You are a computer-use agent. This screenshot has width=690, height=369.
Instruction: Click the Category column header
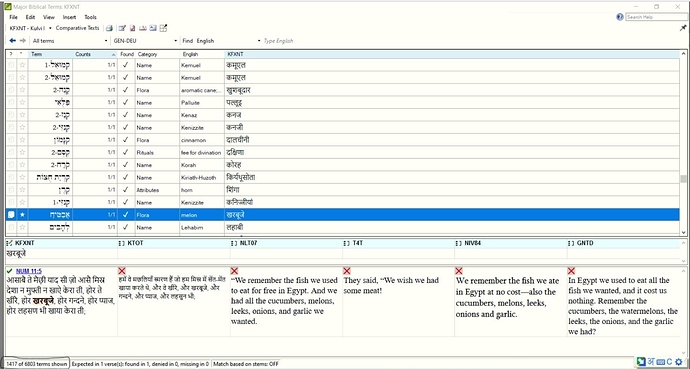[158, 54]
